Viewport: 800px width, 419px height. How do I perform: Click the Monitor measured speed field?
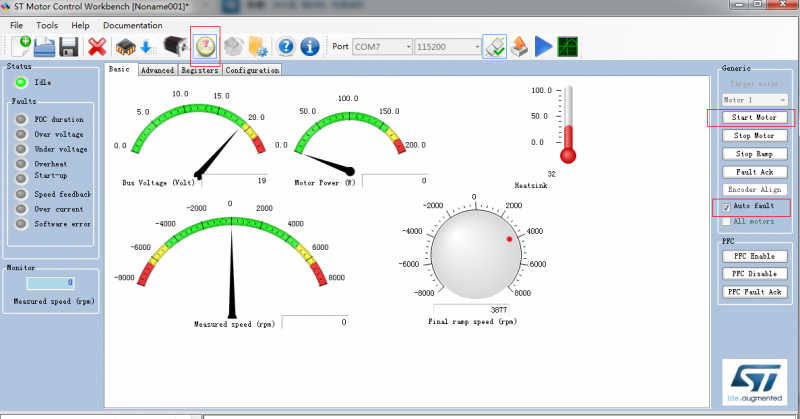50,283
